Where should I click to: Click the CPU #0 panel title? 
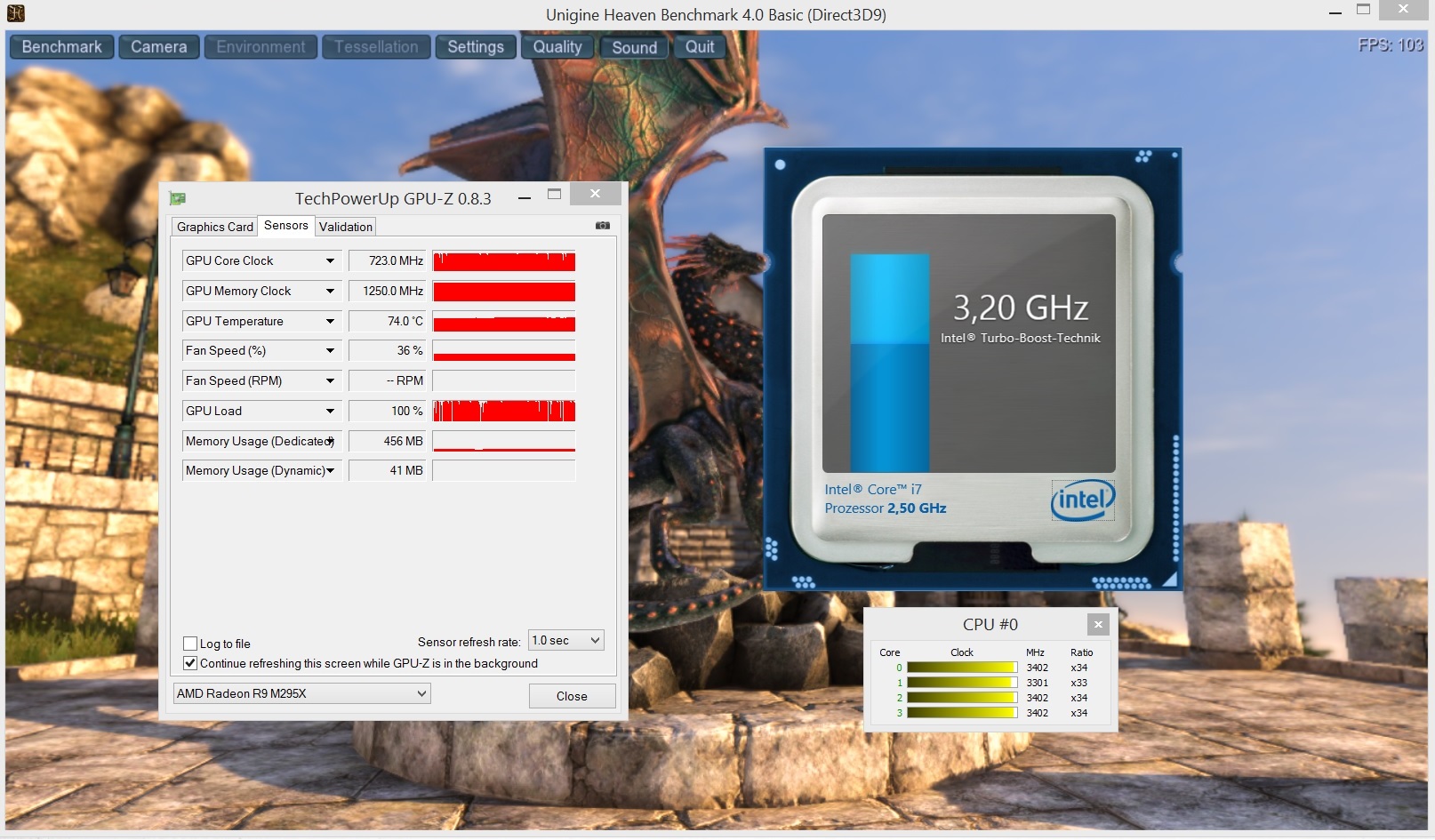[990, 624]
